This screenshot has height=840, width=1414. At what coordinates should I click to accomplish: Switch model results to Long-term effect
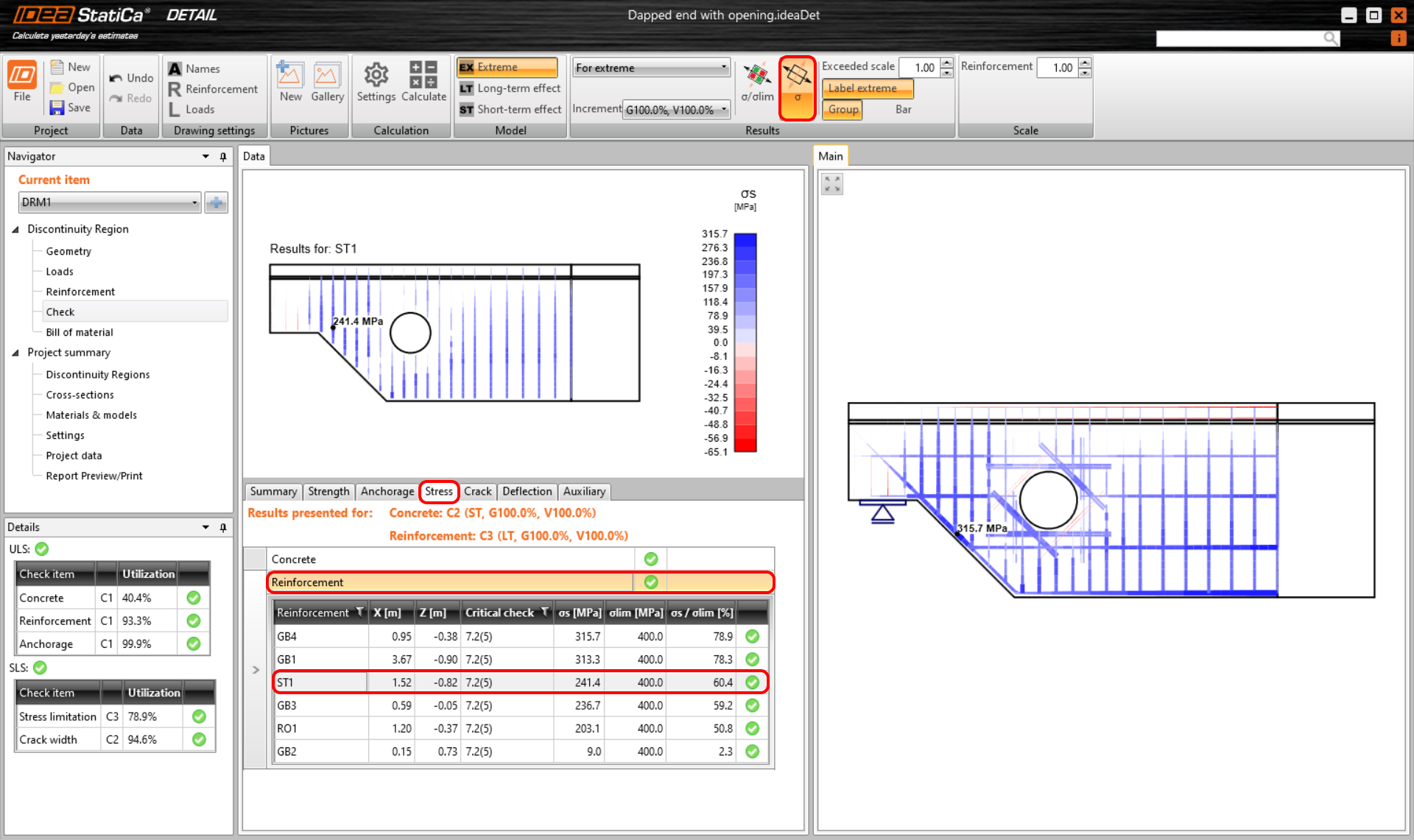510,88
